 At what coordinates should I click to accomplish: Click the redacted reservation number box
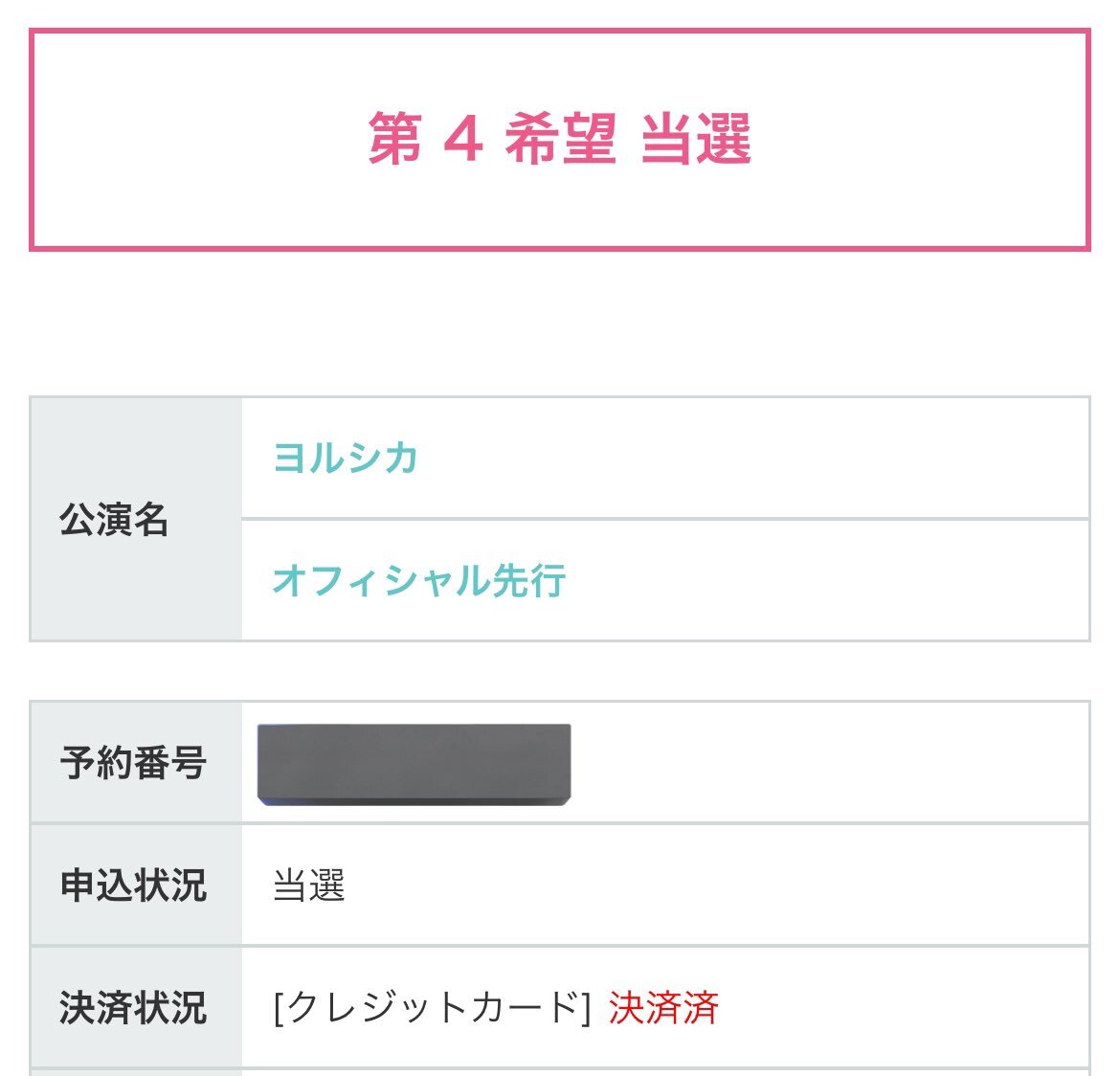pyautogui.click(x=414, y=765)
